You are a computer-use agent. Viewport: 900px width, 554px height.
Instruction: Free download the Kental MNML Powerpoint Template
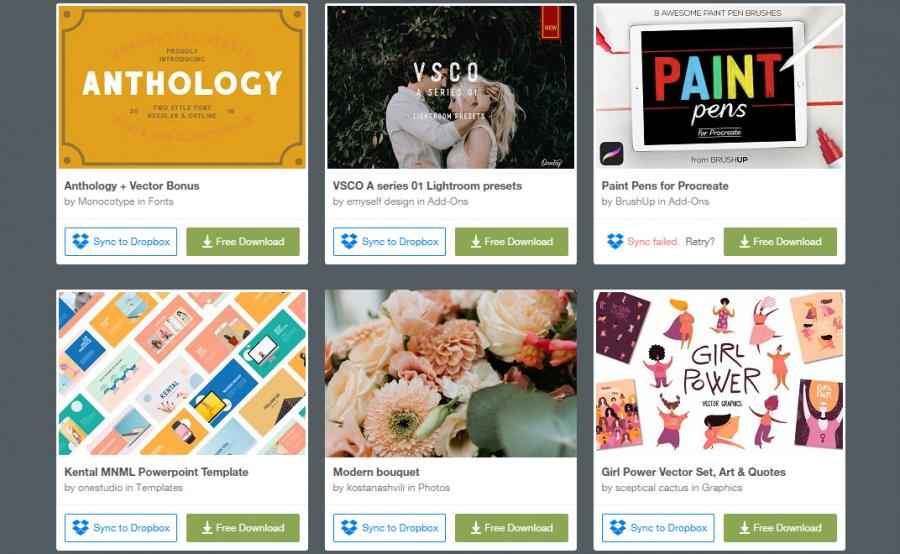pyautogui.click(x=243, y=528)
